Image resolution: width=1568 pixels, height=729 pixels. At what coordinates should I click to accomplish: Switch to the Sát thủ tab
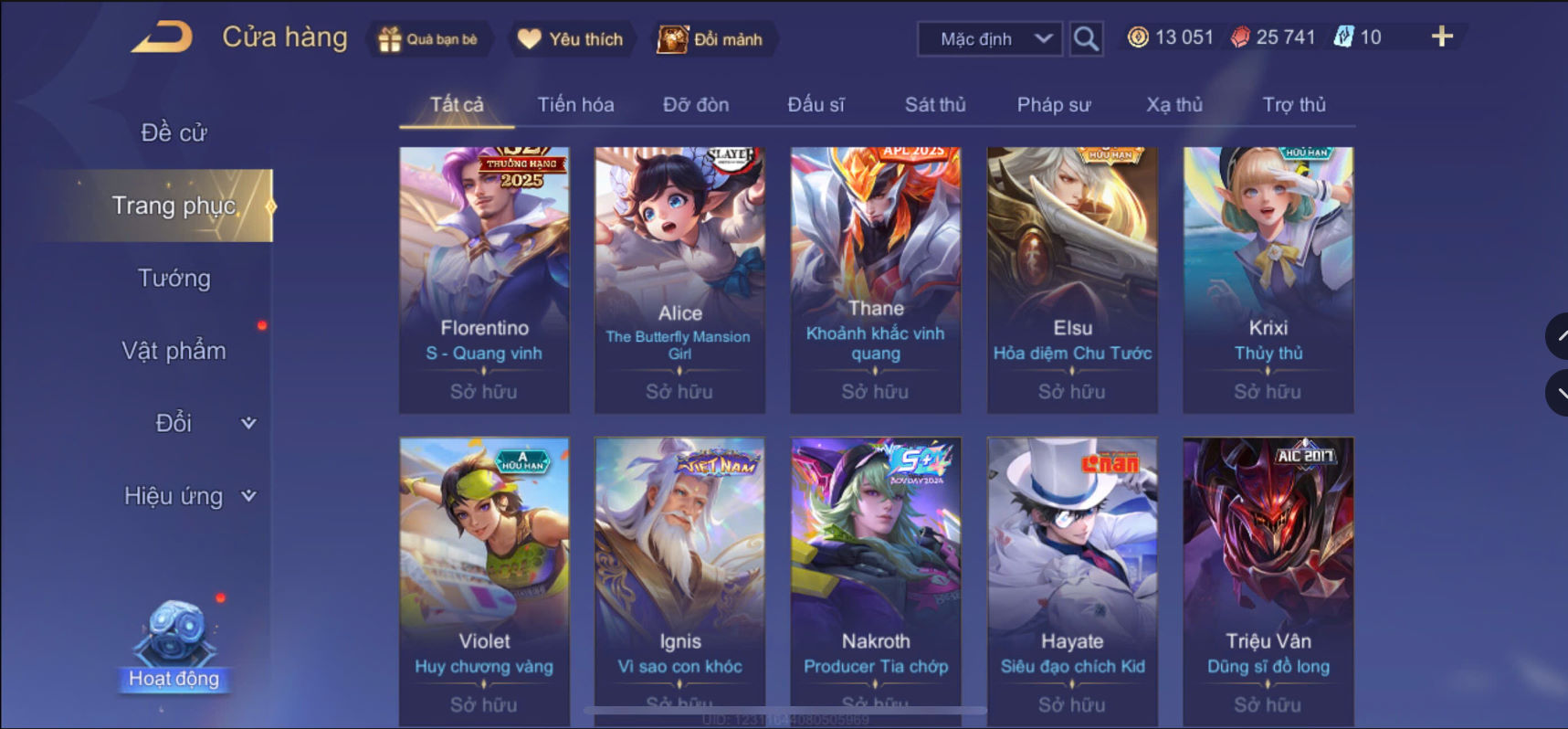[x=935, y=105]
